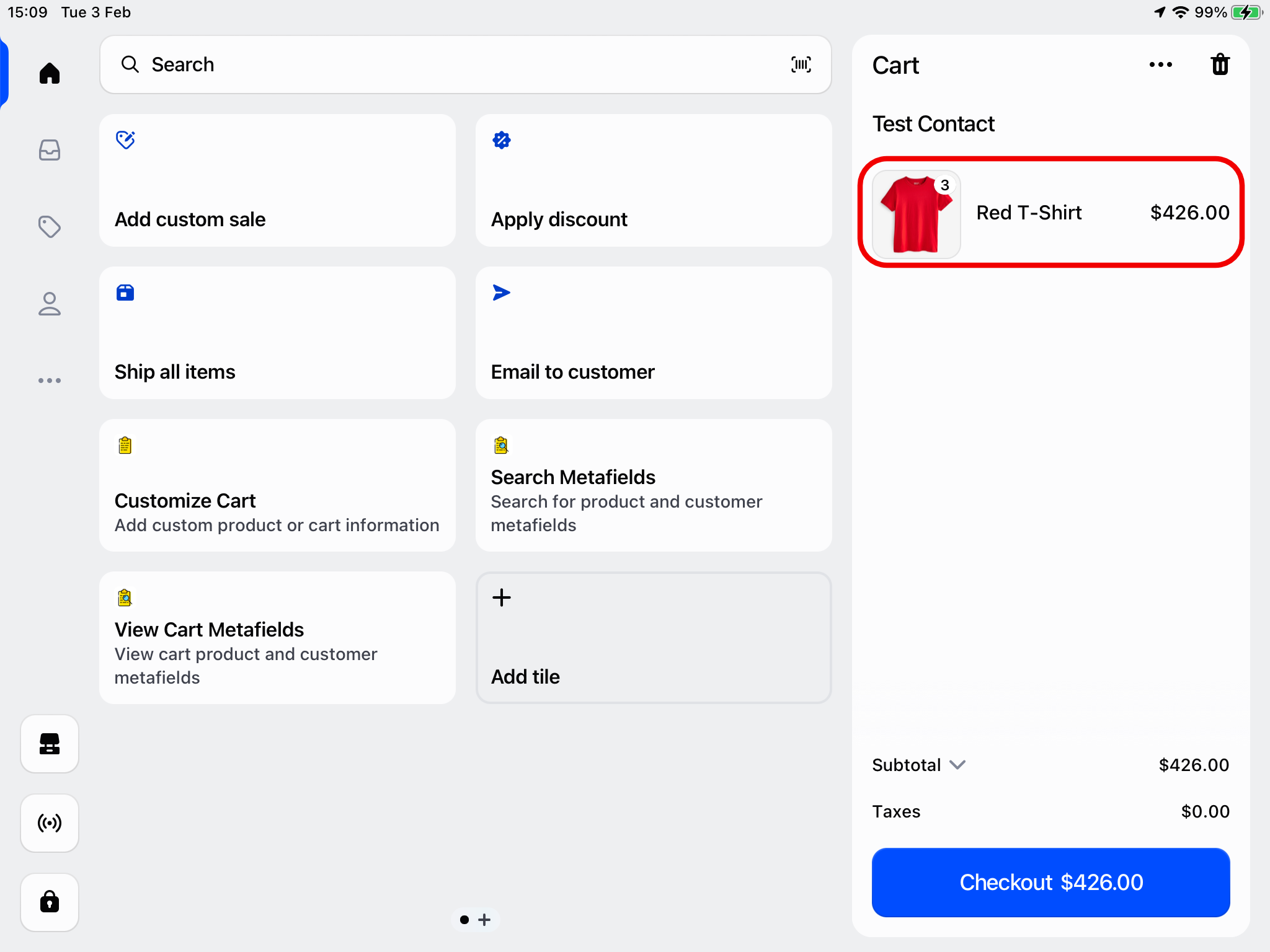Open cart options with three-dot icon
The height and width of the screenshot is (952, 1270).
tap(1160, 64)
